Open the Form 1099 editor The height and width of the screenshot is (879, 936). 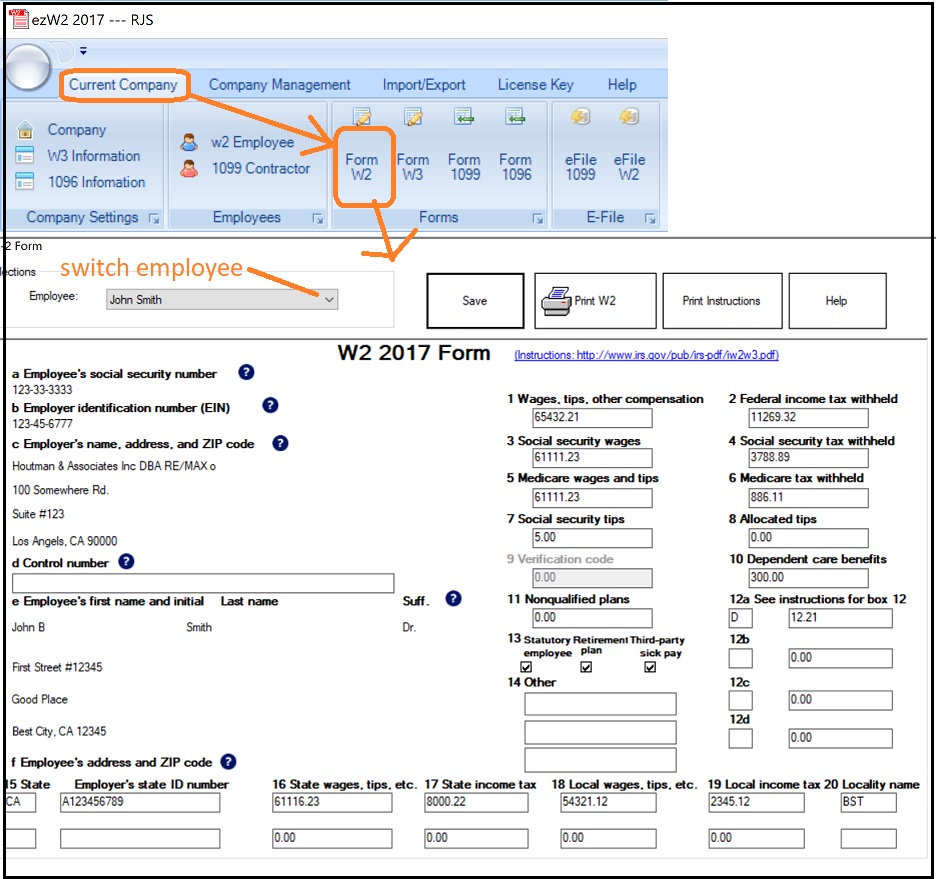click(464, 160)
